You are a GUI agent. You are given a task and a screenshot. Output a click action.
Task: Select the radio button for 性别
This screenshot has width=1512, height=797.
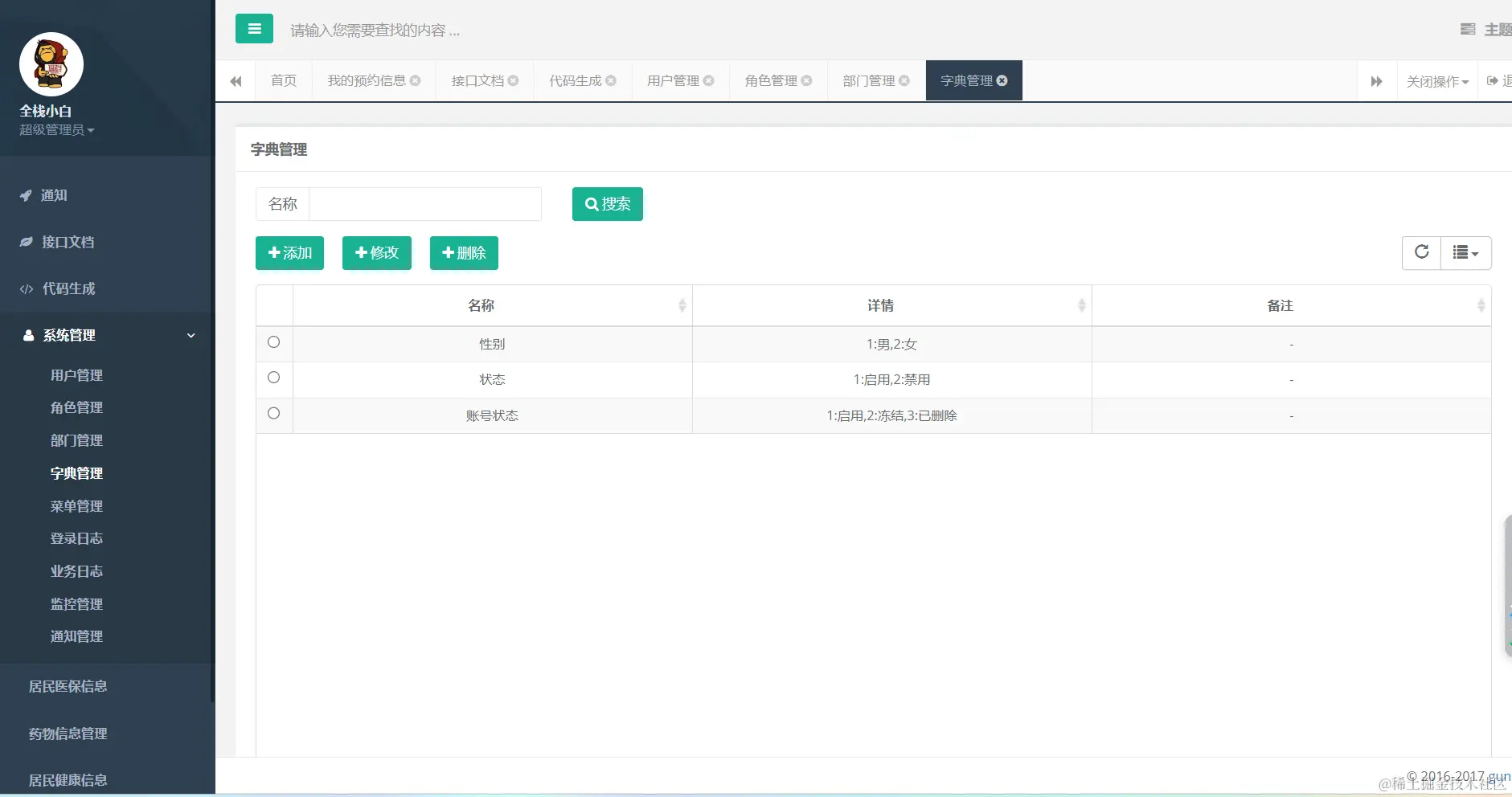274,342
